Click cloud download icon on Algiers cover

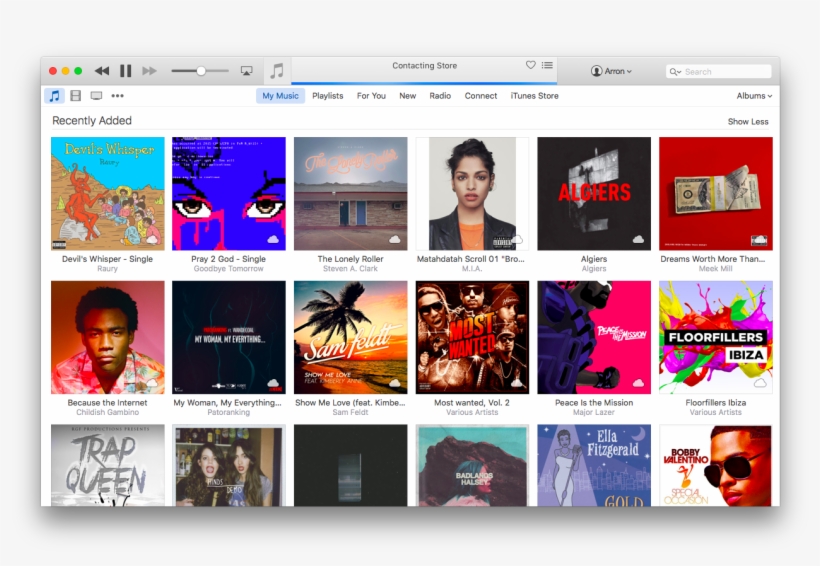[x=638, y=240]
